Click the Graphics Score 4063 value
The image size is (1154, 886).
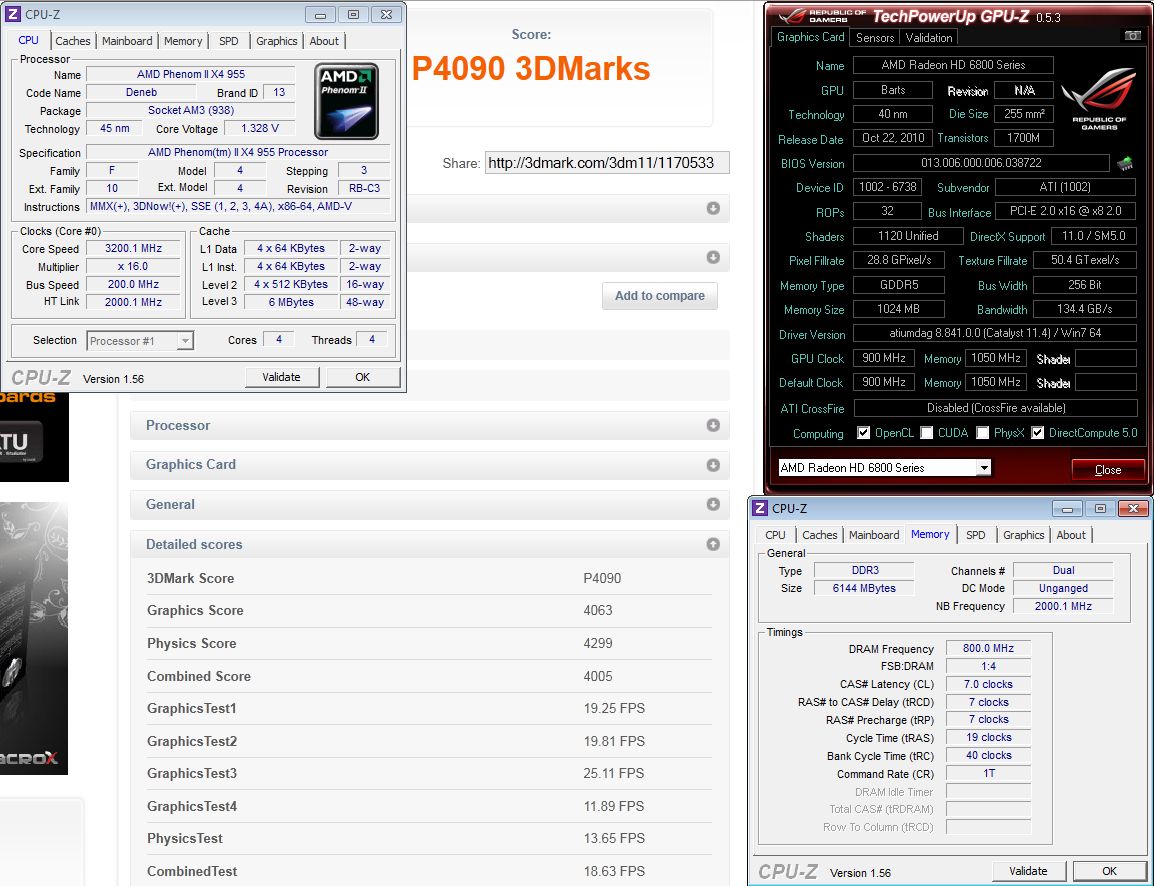pos(598,610)
